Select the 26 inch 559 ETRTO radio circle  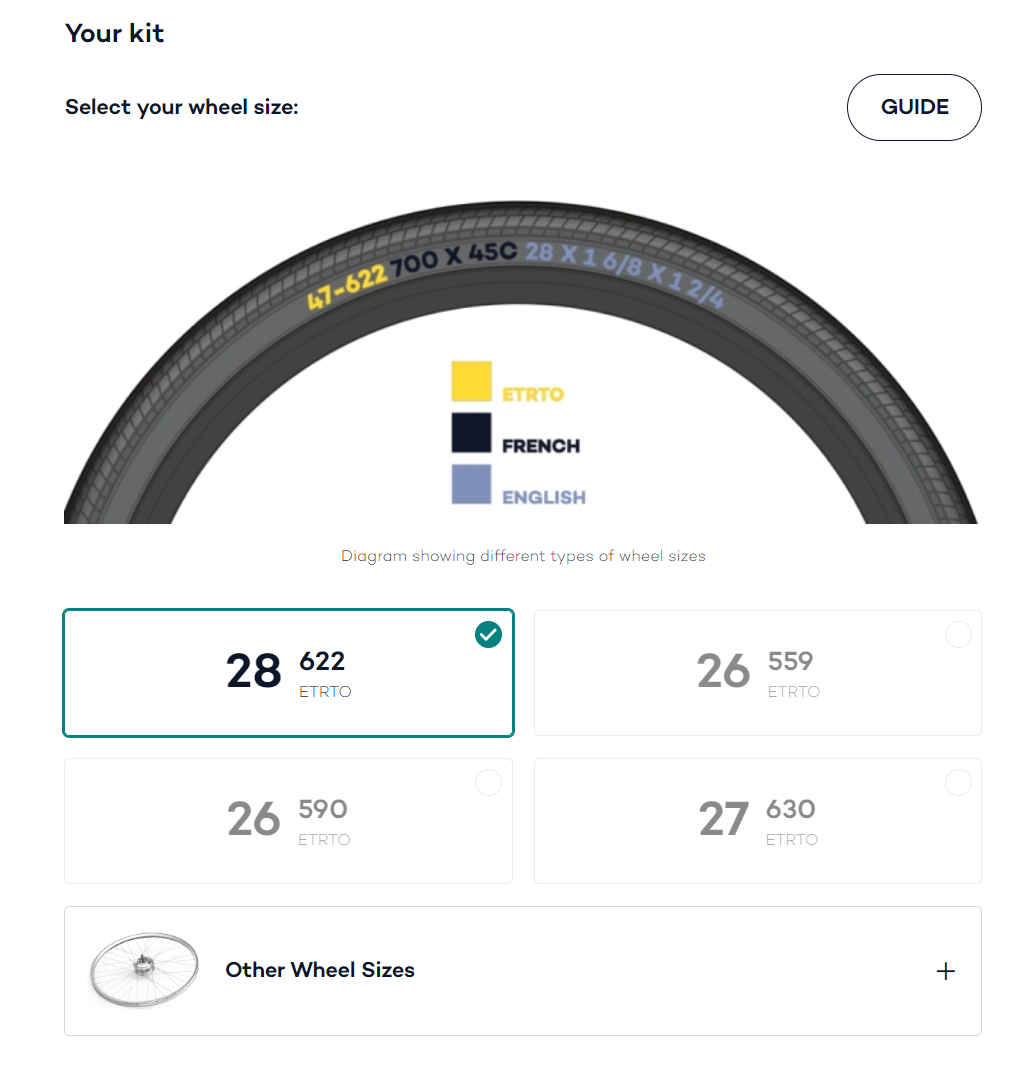point(958,635)
